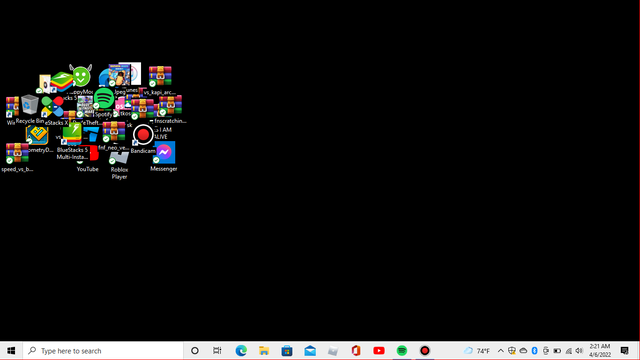Open File Explorer from the taskbar
640x360 pixels.
tap(264, 351)
